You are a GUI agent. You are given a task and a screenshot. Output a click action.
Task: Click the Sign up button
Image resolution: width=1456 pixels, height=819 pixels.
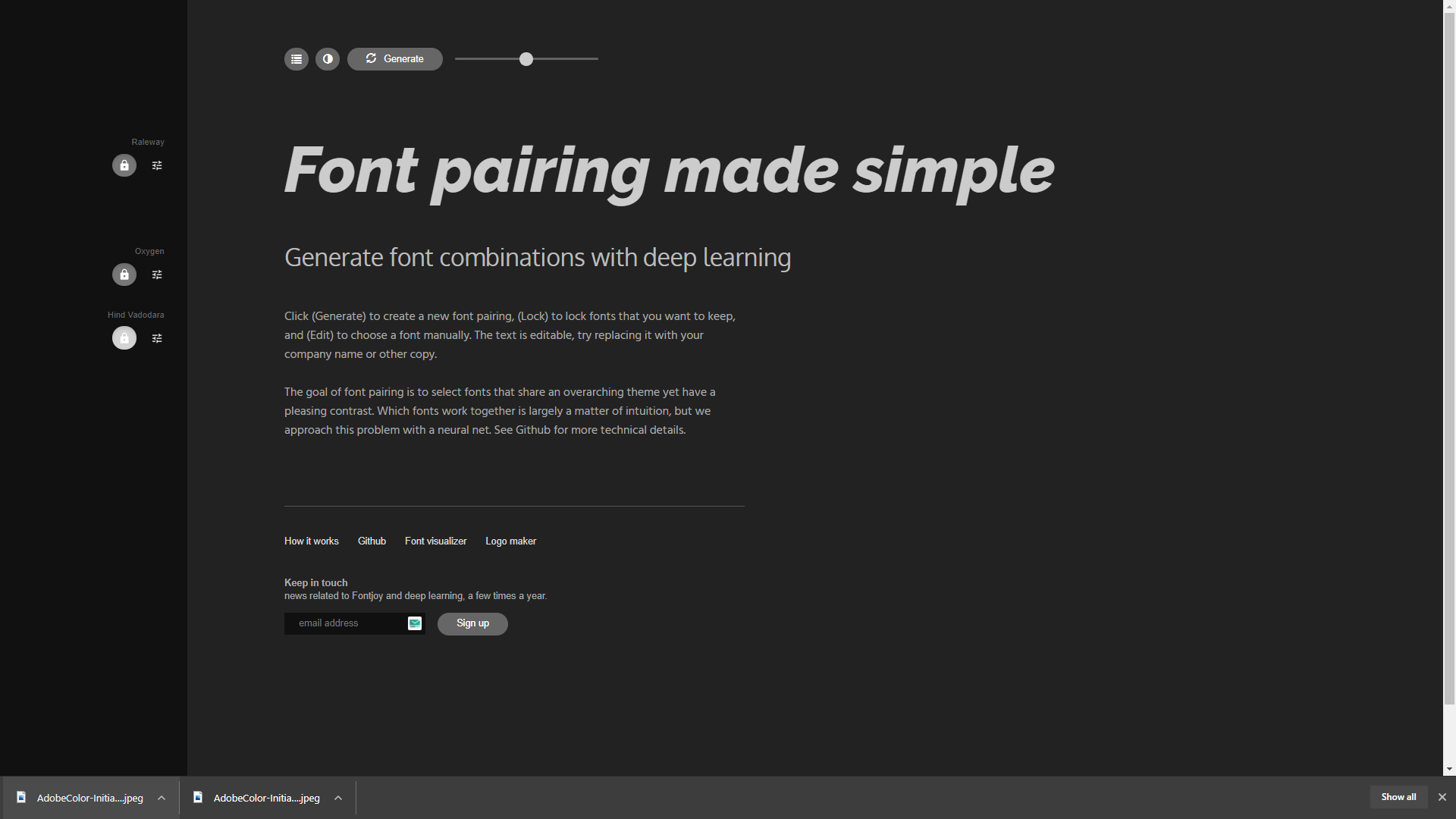[x=472, y=624]
